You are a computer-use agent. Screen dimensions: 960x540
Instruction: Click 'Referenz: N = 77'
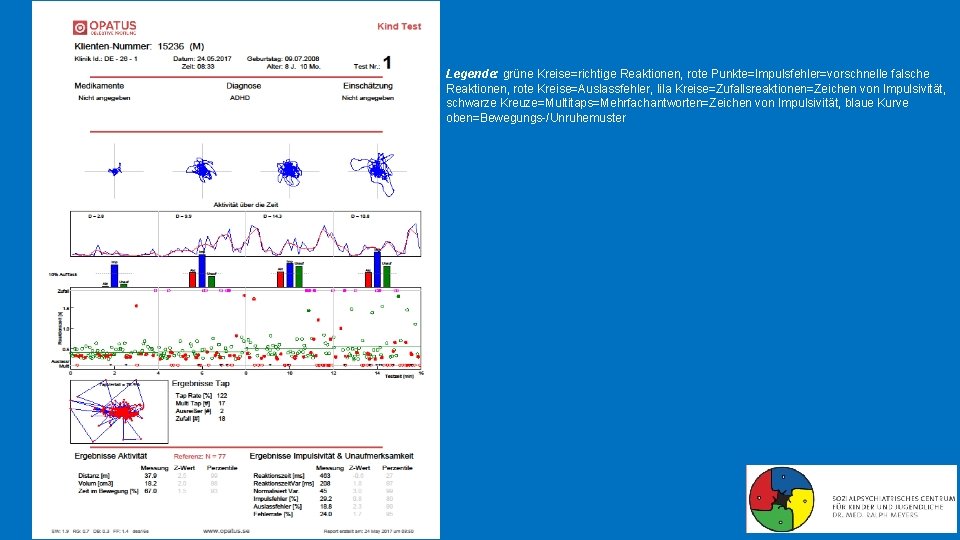pos(200,457)
